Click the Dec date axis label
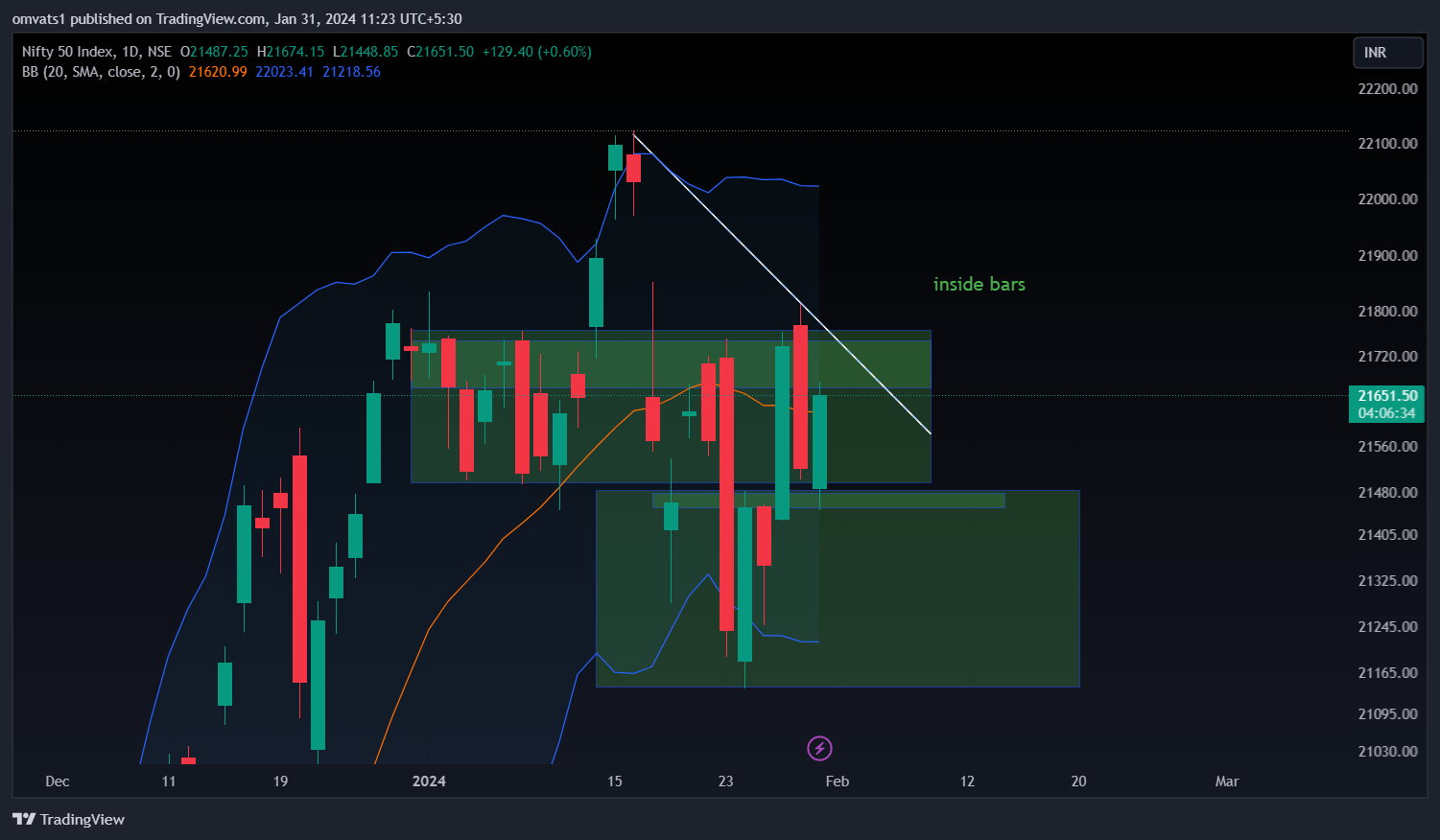This screenshot has height=840, width=1440. (58, 781)
